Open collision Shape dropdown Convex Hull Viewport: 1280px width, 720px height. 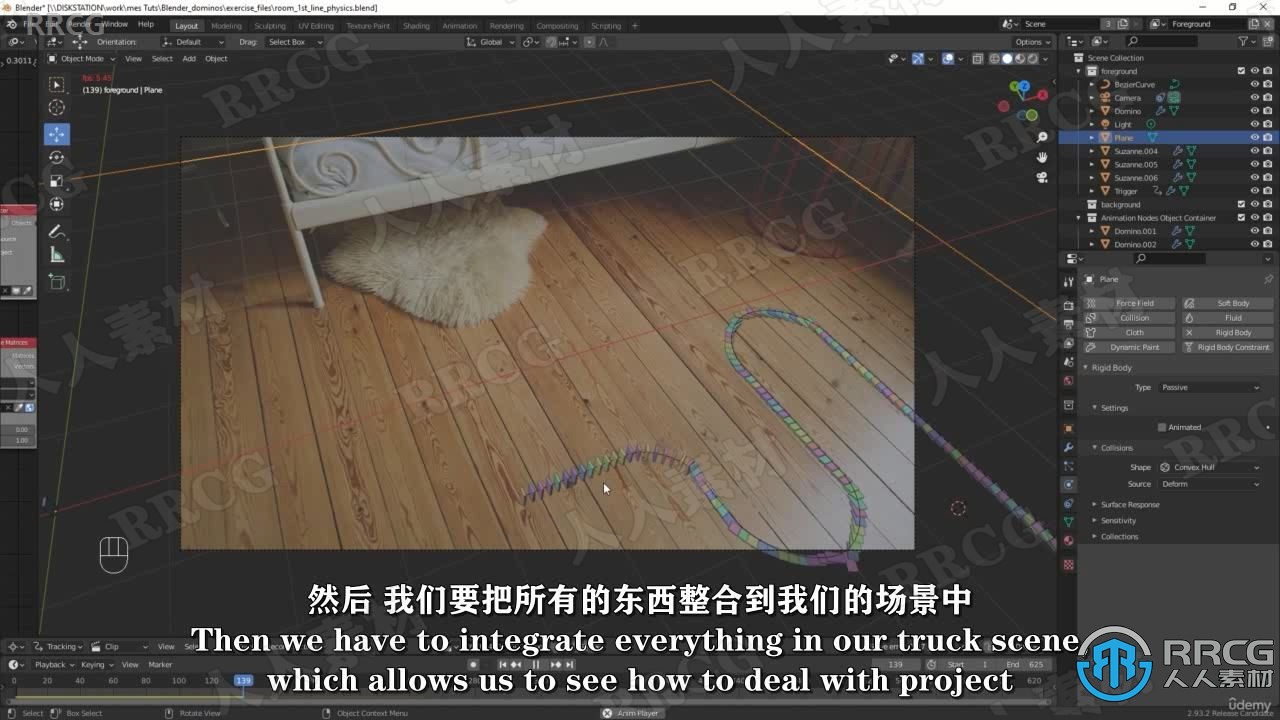coord(1210,467)
